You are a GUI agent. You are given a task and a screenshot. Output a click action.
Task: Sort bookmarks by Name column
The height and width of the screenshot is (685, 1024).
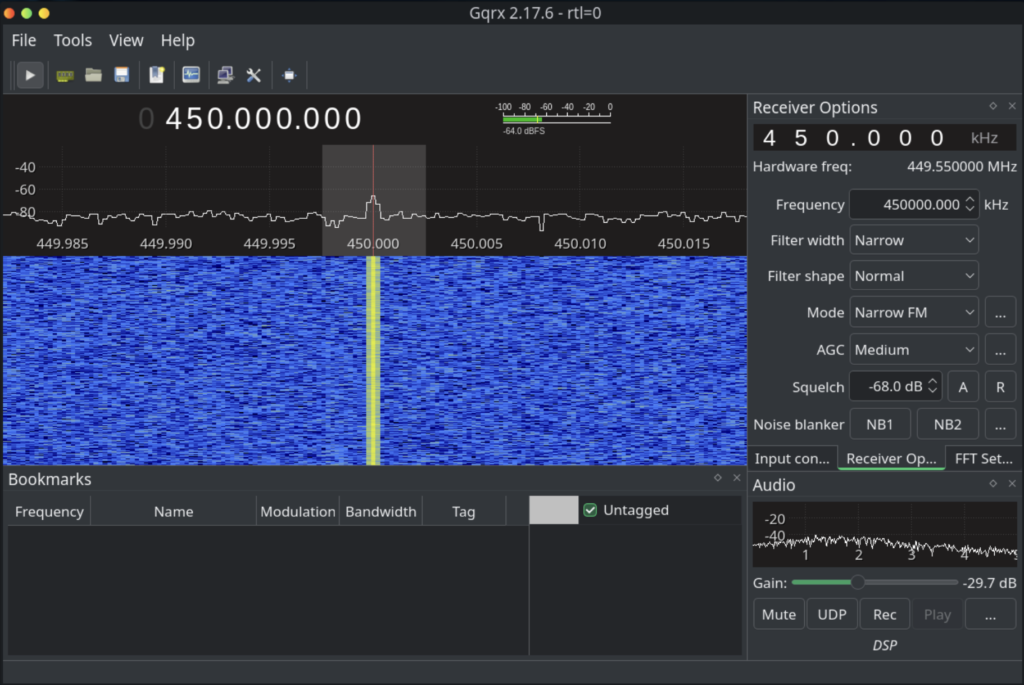click(173, 511)
